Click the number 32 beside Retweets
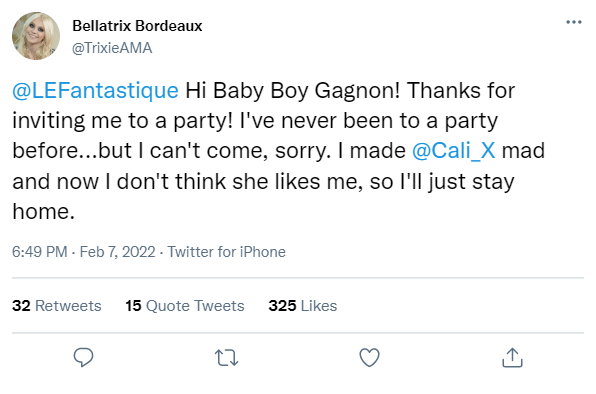 (x=21, y=305)
